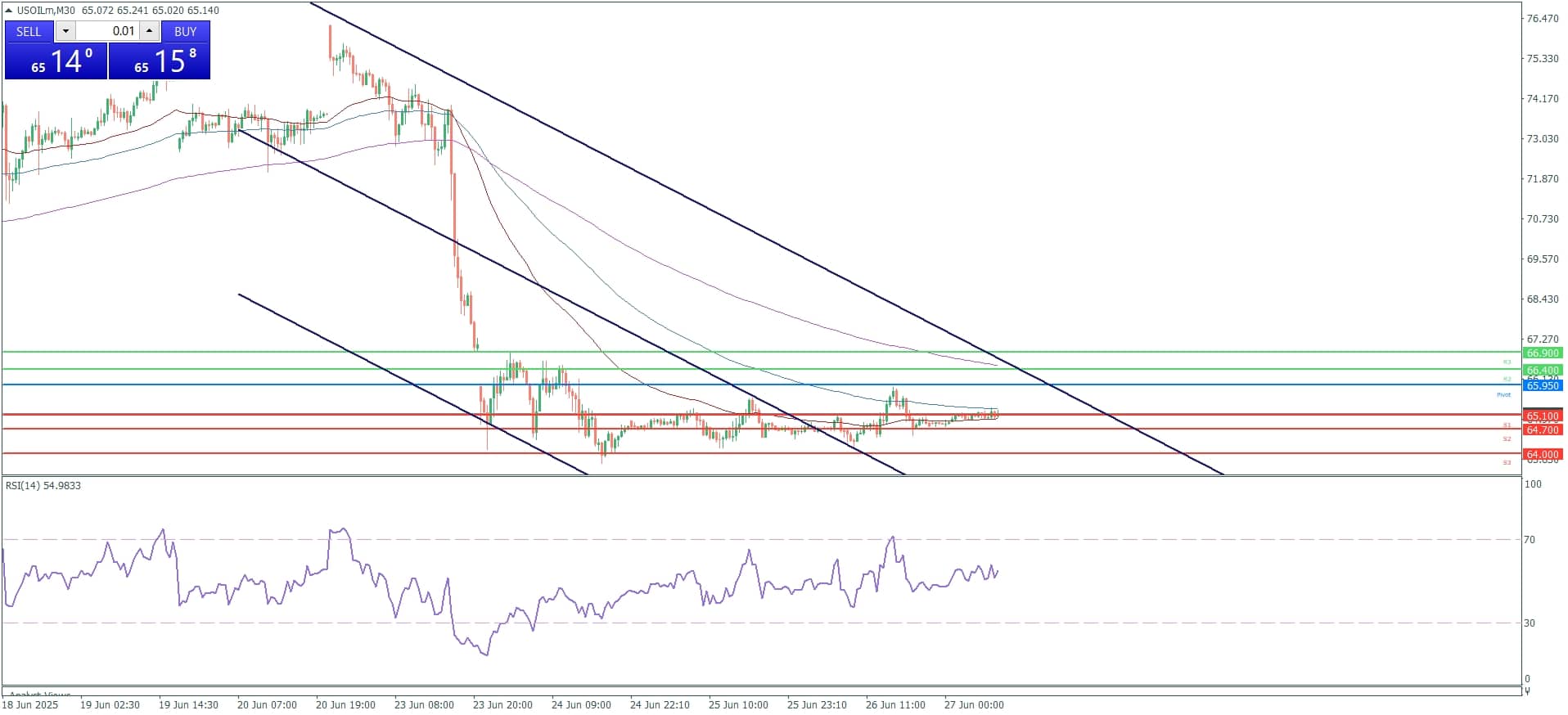Click the 65.020 low price value

(x=168, y=11)
